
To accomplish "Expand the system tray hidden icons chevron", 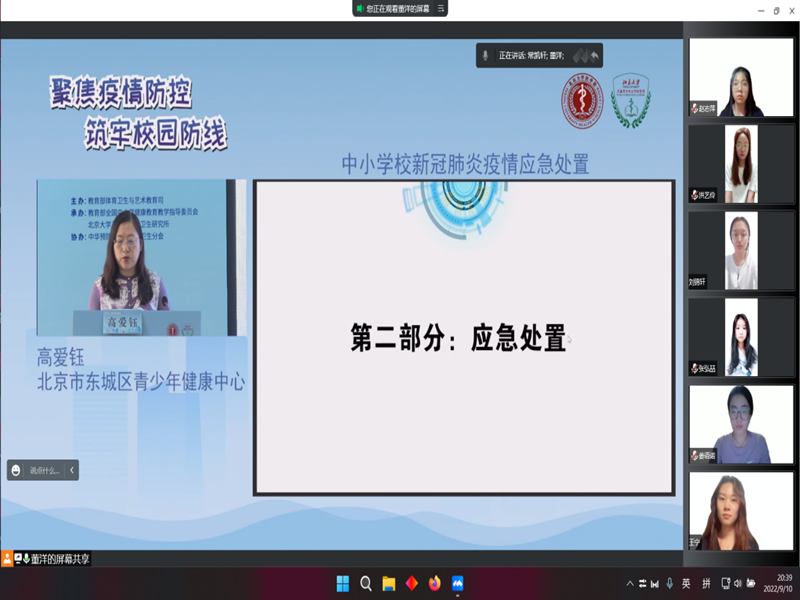I will [x=630, y=583].
